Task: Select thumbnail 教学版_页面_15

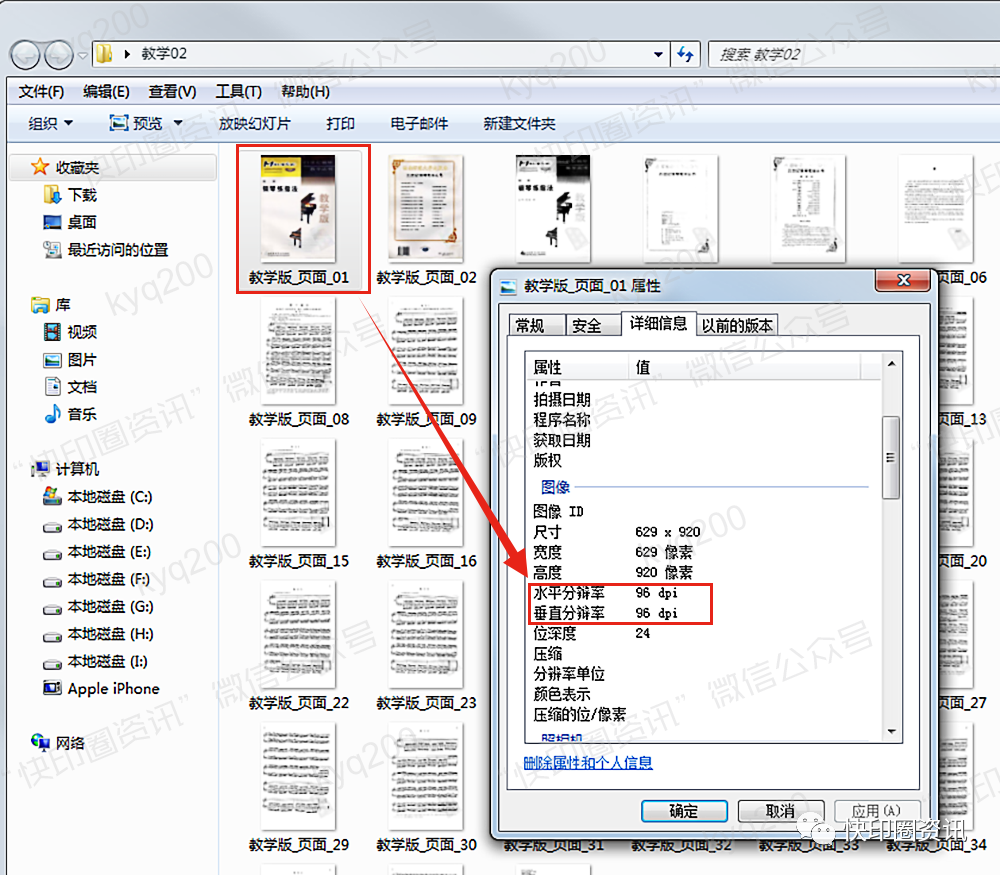Action: [x=298, y=493]
